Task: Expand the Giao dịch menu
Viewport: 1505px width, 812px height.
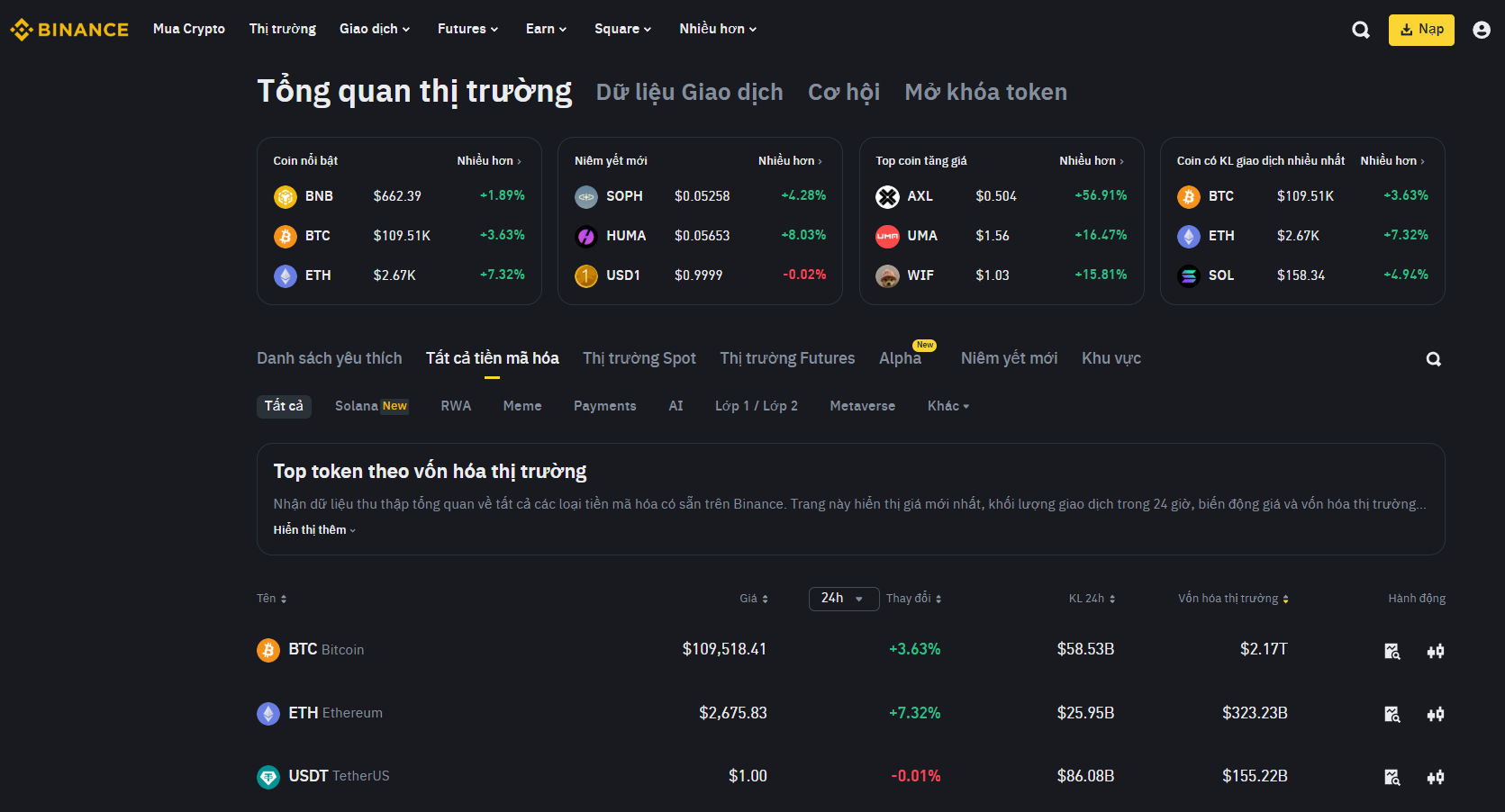Action: point(375,29)
